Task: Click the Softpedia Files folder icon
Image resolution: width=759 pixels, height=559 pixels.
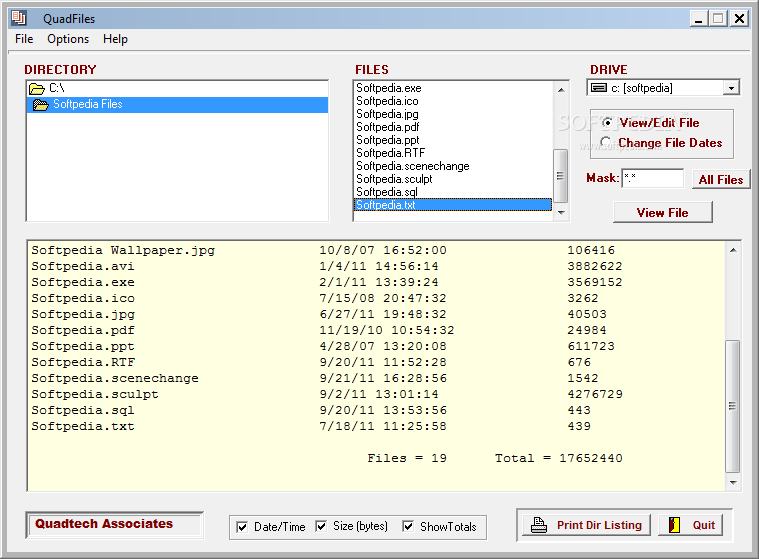Action: click(x=41, y=105)
